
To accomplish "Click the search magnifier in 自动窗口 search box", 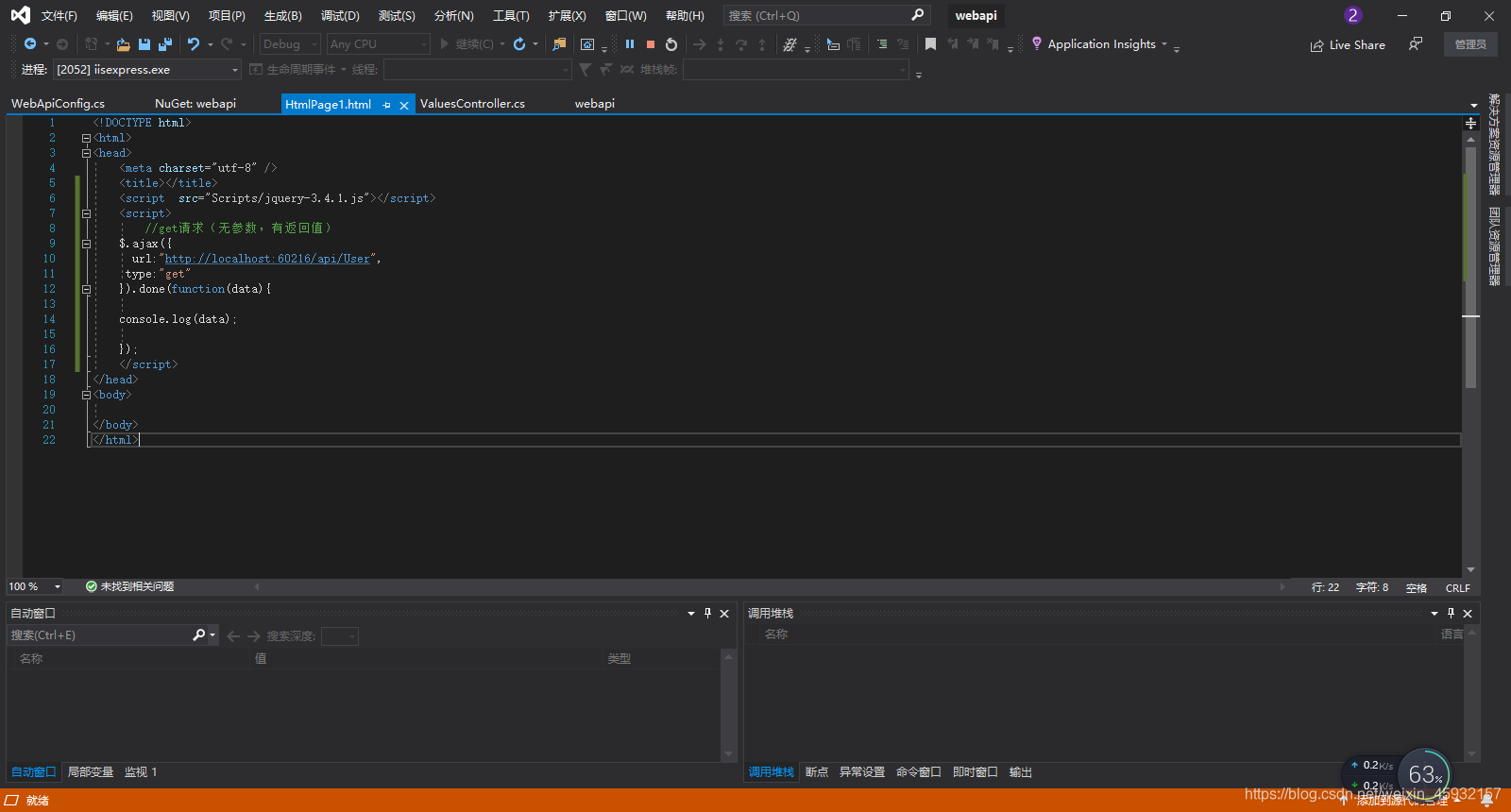I will tap(199, 635).
